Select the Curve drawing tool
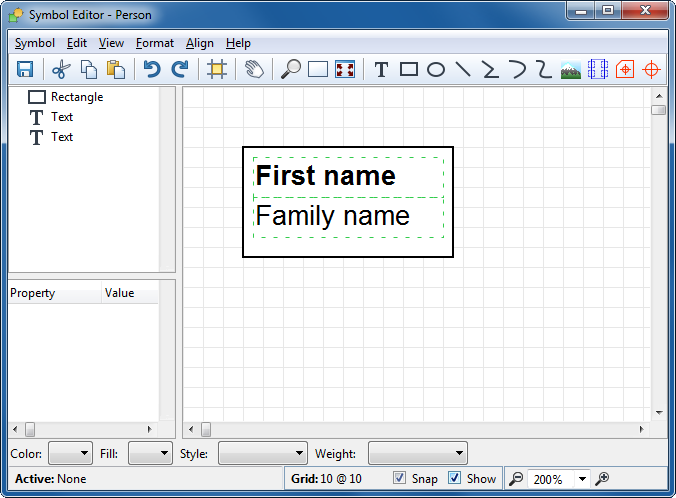676x498 pixels. click(544, 69)
